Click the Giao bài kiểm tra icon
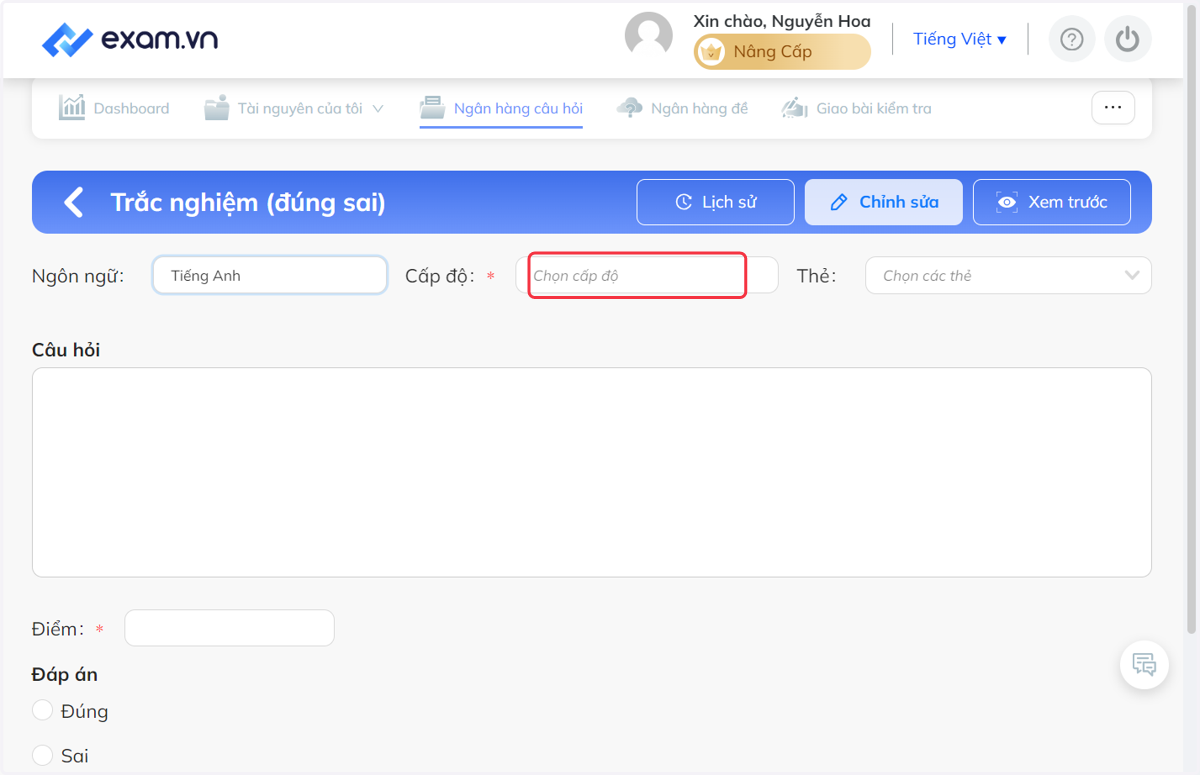Screen dimensions: 1200x775 pyautogui.click(x=794, y=107)
